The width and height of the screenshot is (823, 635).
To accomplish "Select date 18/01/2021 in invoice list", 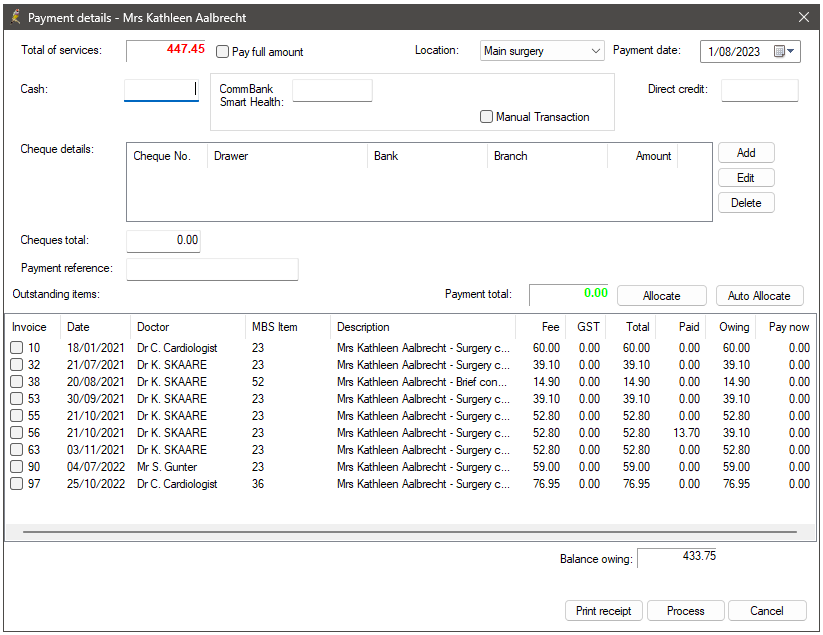I will point(96,348).
